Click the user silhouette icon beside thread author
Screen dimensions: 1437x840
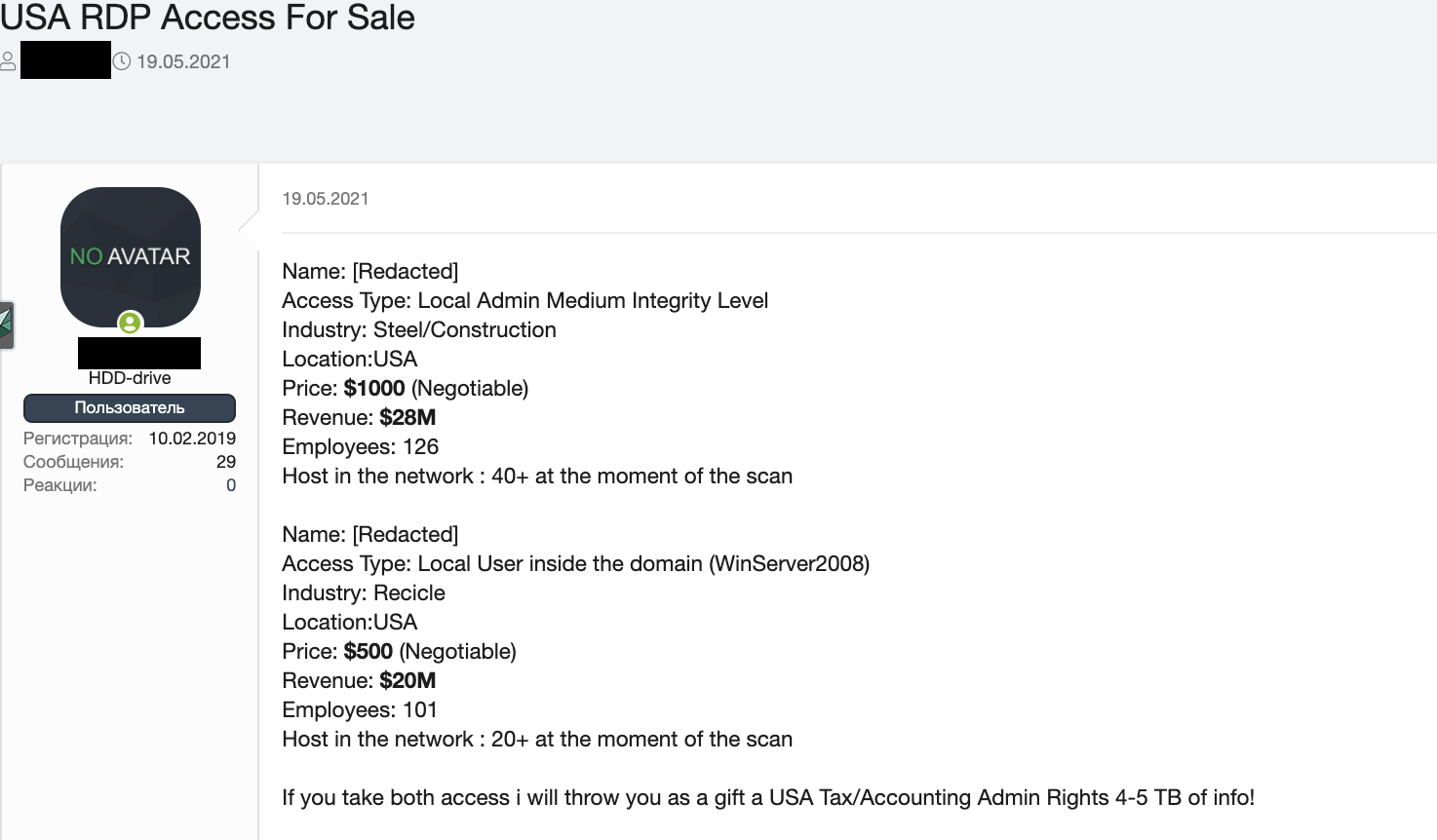[8, 62]
